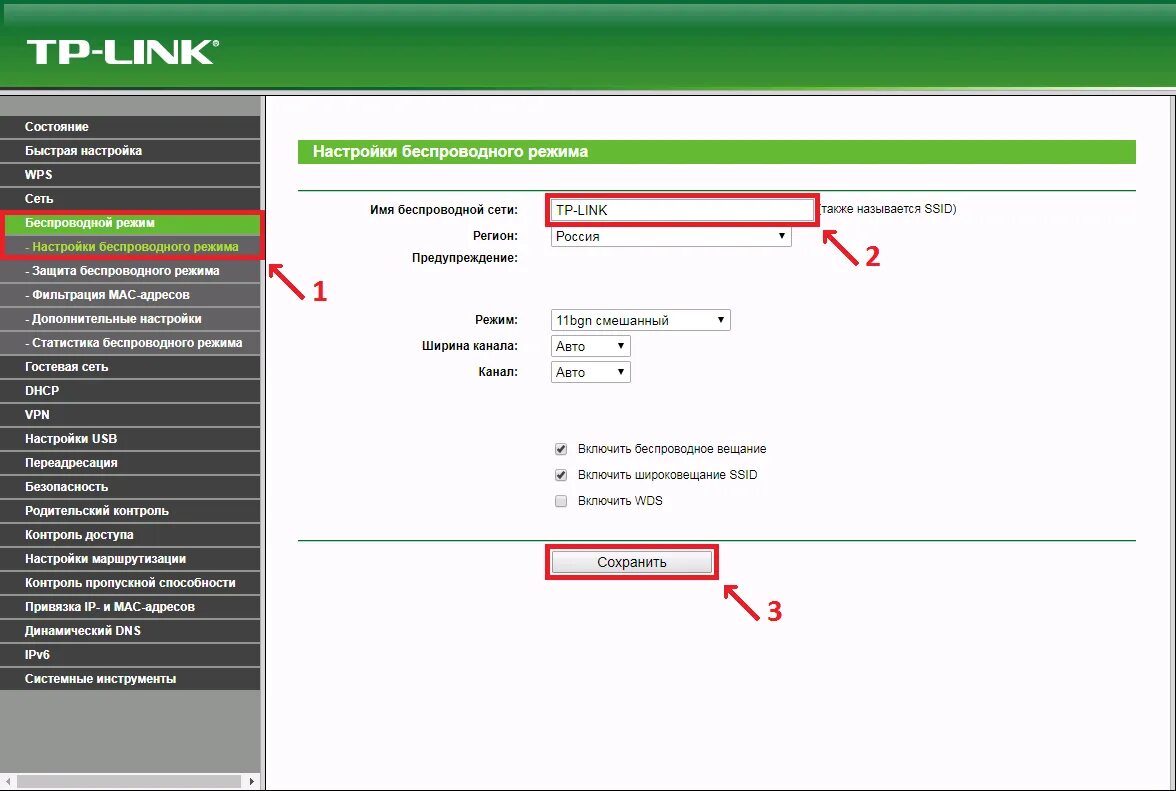Enable the Включить WDS checkbox
The width and height of the screenshot is (1176, 791).
(561, 501)
